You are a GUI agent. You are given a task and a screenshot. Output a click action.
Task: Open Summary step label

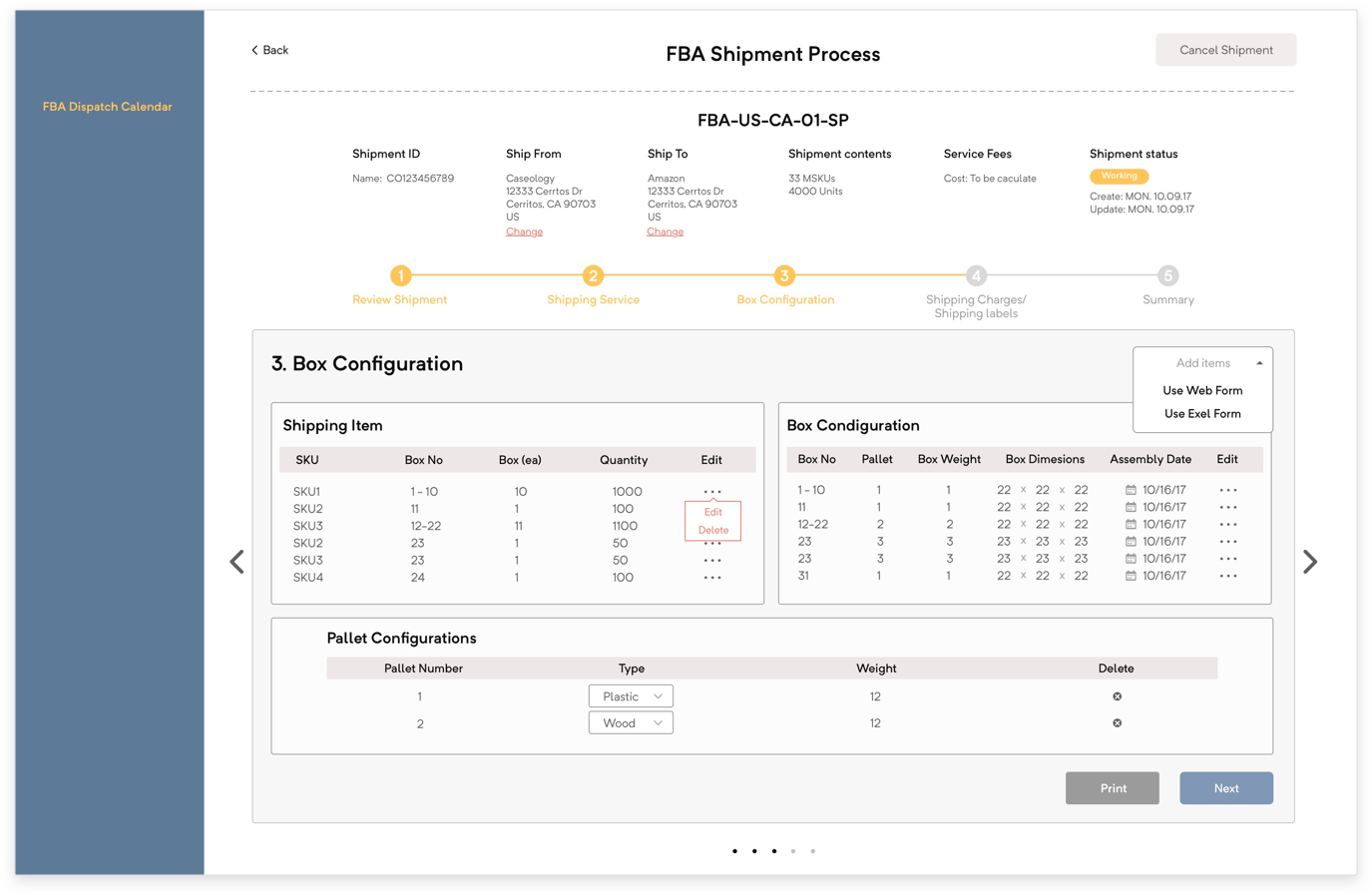click(x=1167, y=299)
